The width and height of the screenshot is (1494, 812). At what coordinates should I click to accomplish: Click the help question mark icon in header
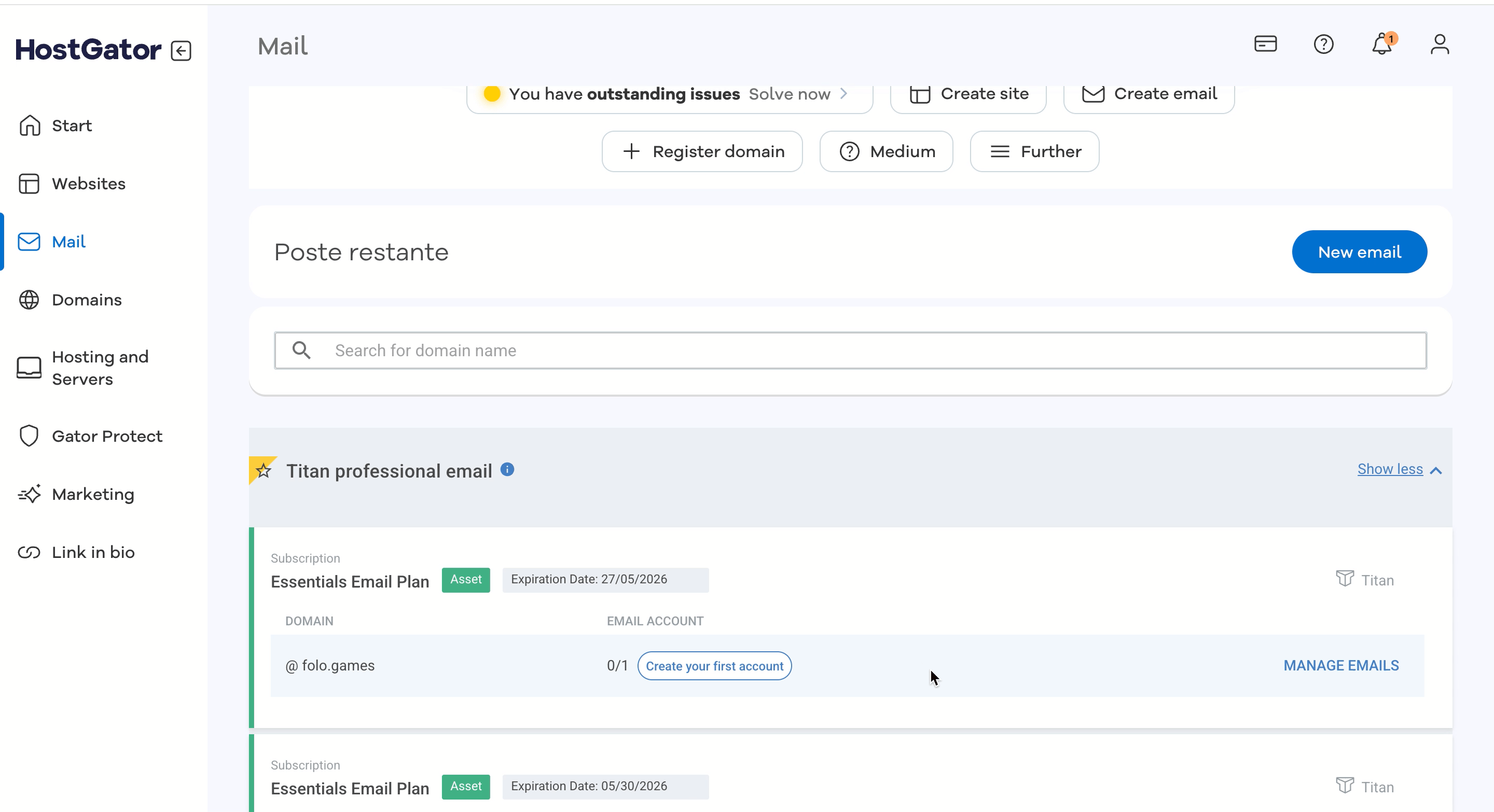click(1323, 44)
